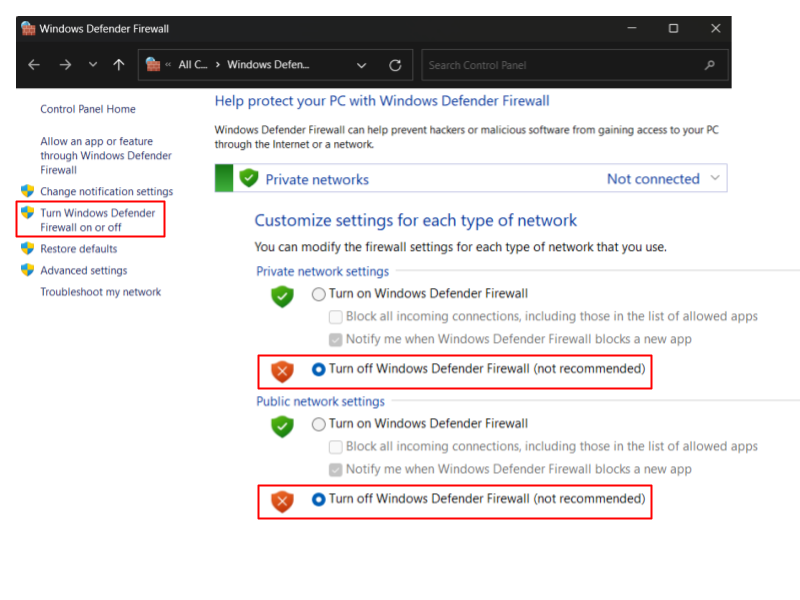Select 'Turn on' radio under Private network settings
800x600 pixels.
(318, 294)
